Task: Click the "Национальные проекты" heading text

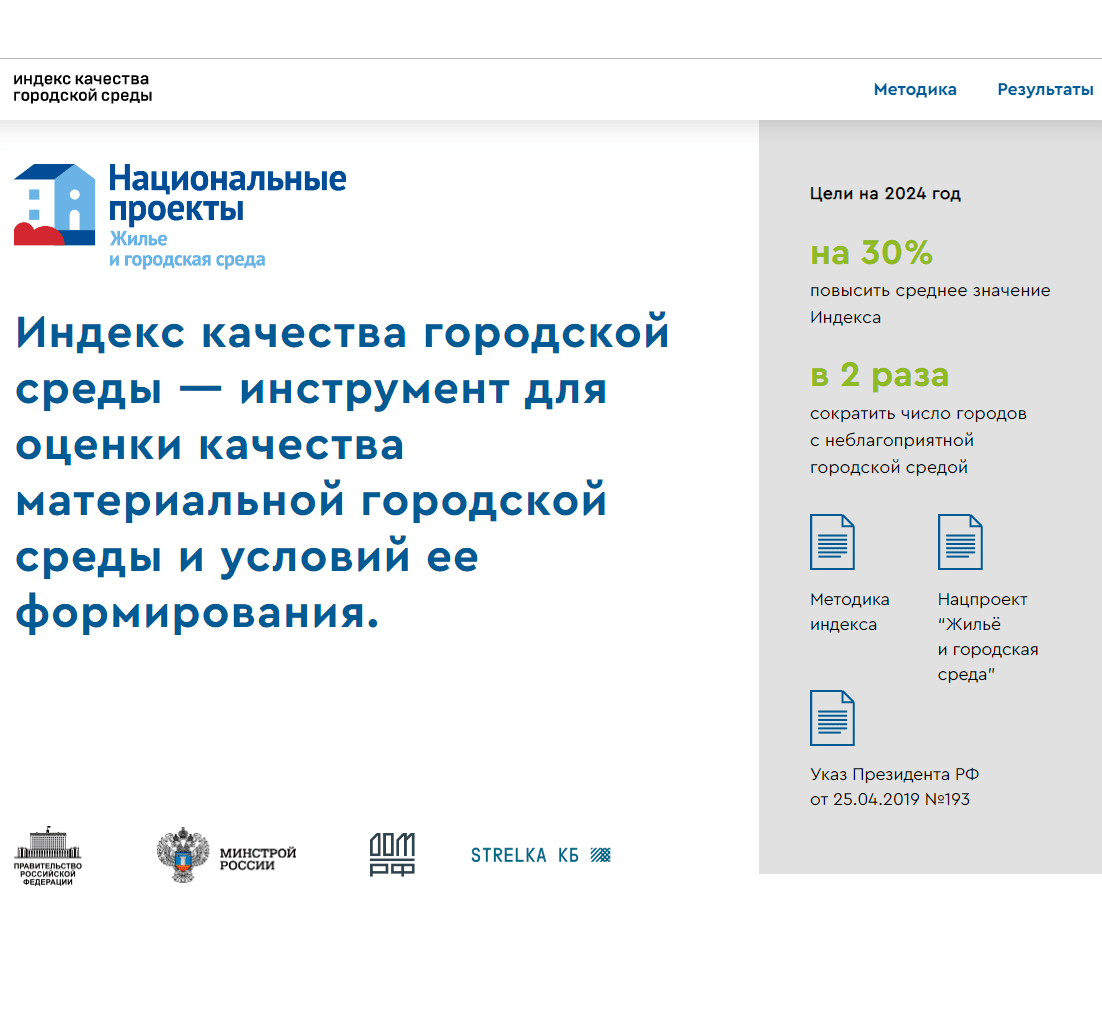Action: 227,194
